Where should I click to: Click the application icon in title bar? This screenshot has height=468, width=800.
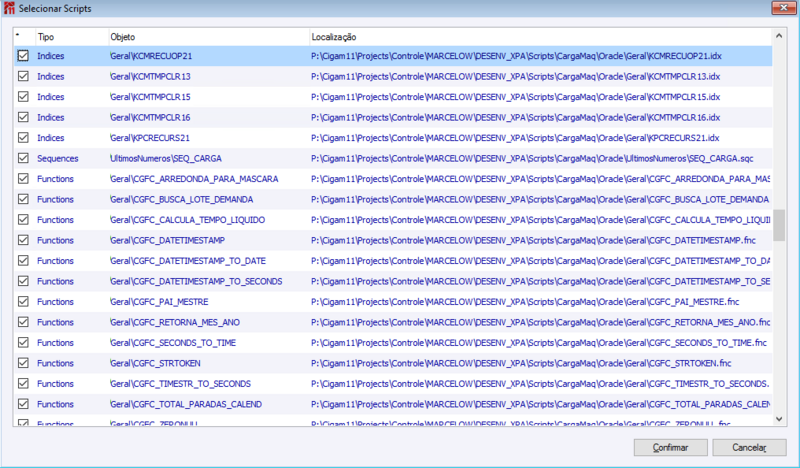tap(9, 8)
